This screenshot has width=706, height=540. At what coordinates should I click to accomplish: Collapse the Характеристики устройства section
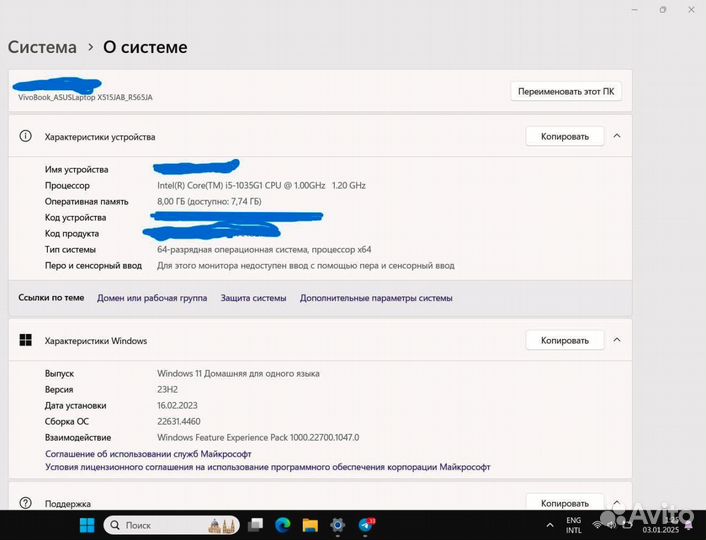tap(617, 136)
